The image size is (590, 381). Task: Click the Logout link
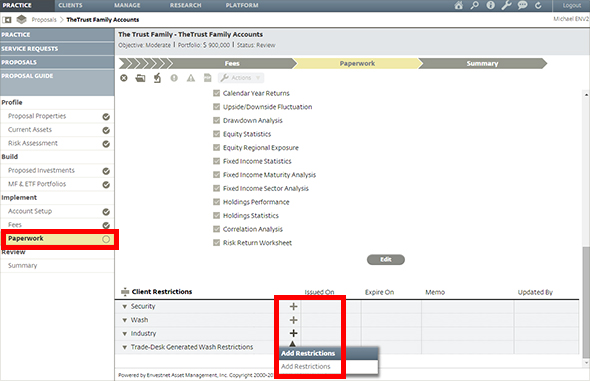click(x=572, y=5)
